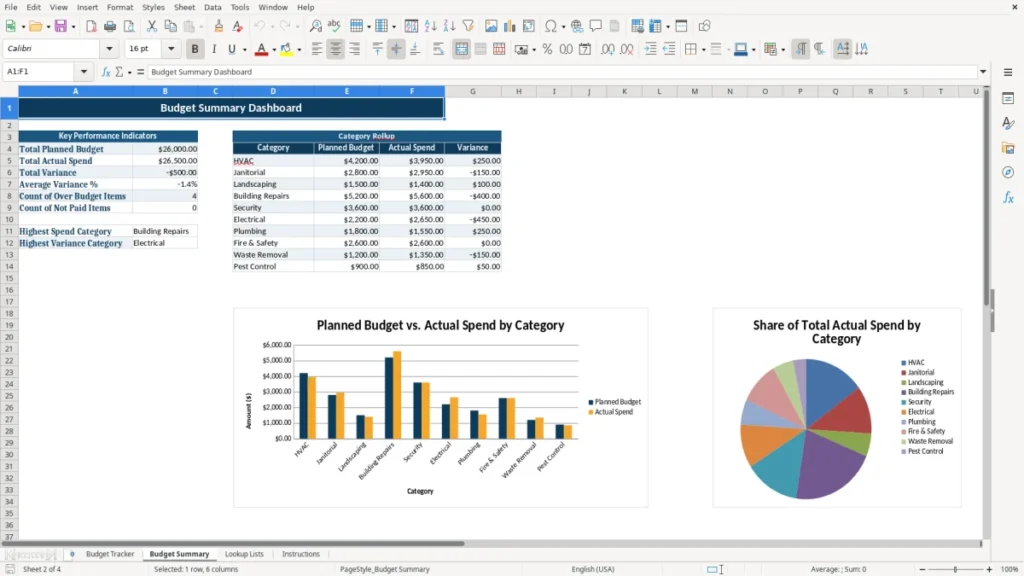
Task: Switch to the Lookup Lists sheet tab
Action: 244,554
